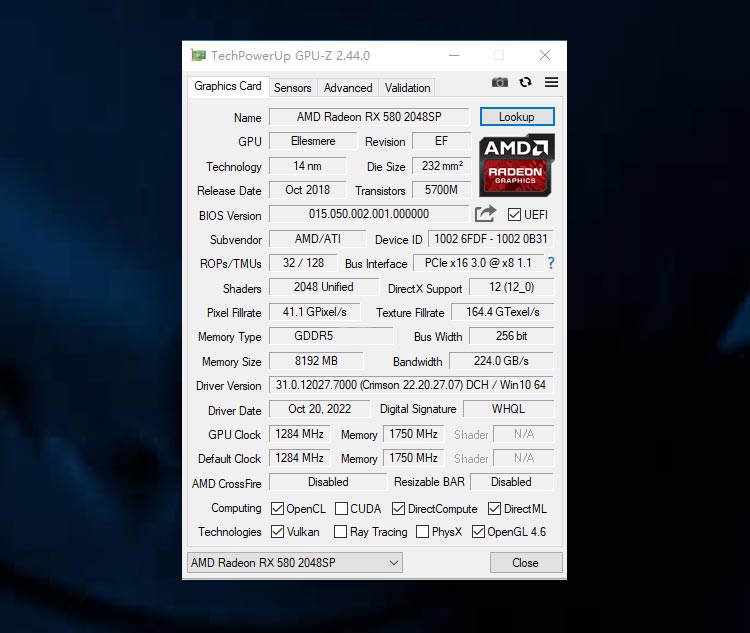The width and height of the screenshot is (750, 633).
Task: Close GPU-Z with the title bar X
Action: point(545,56)
